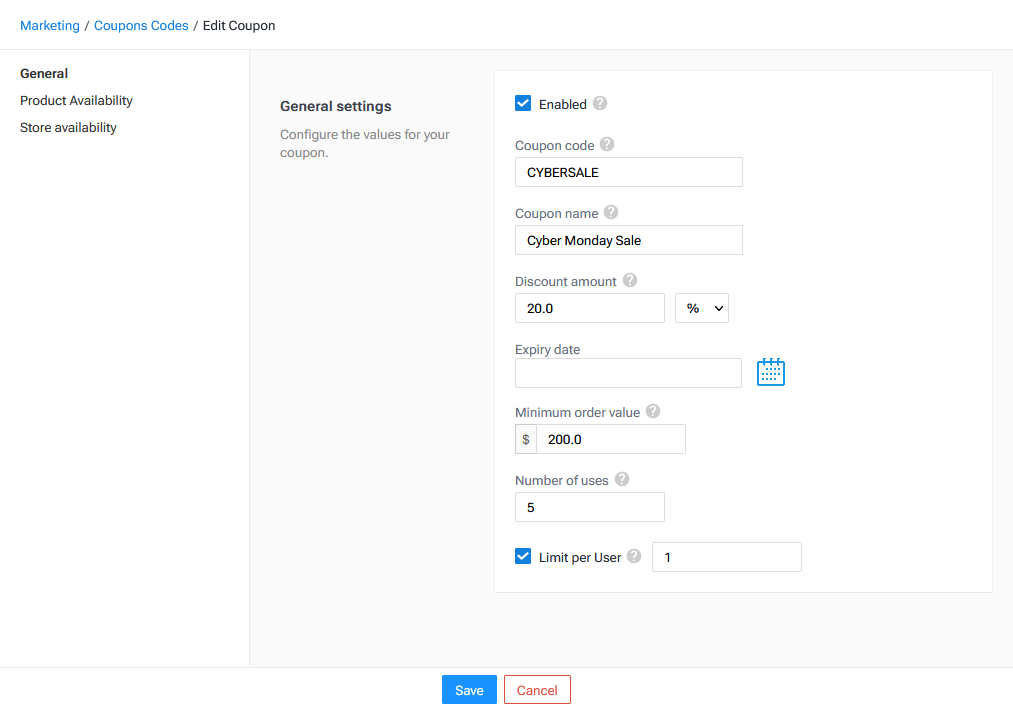Focus the Coupon code text field
Image resolution: width=1013 pixels, height=717 pixels.
tap(628, 172)
